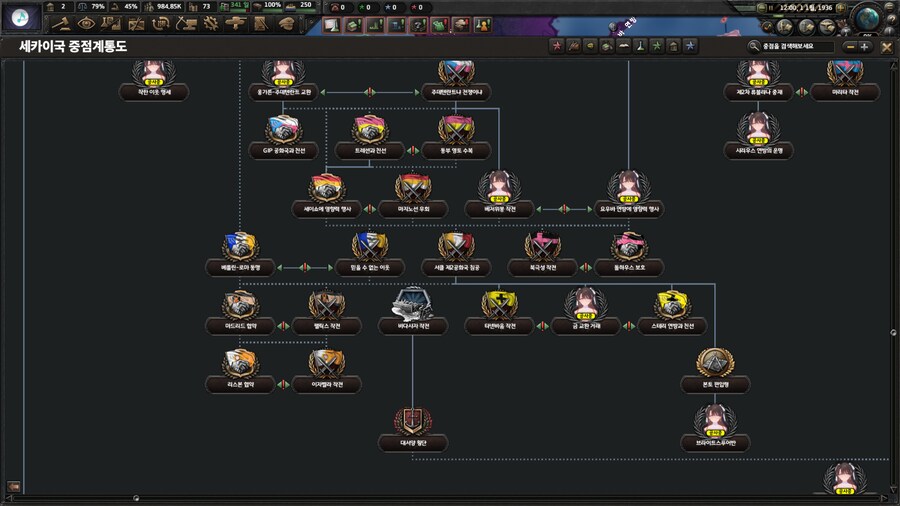Open the officer corps cap icon

coord(286,23)
